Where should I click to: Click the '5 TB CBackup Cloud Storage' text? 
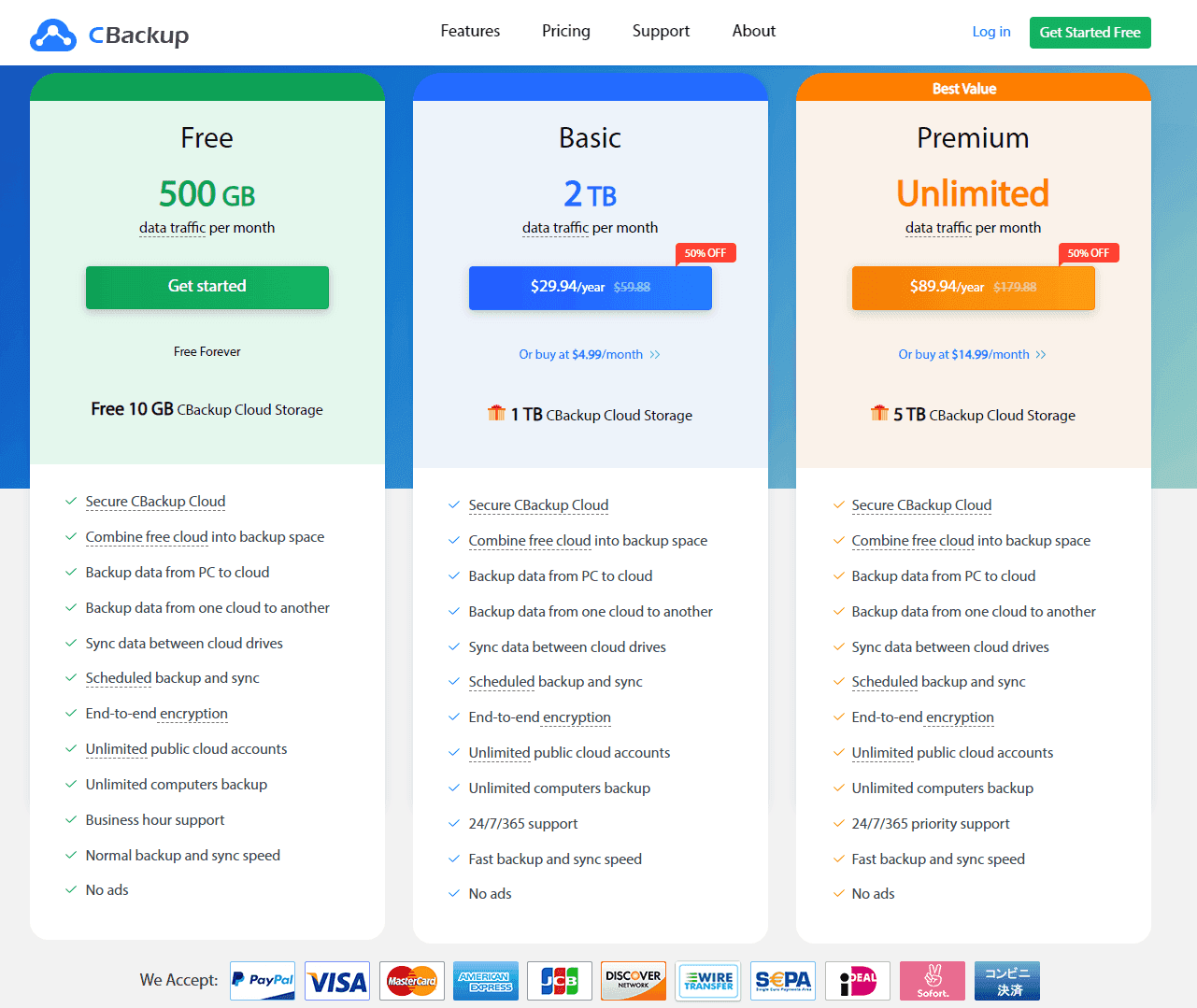[x=984, y=415]
